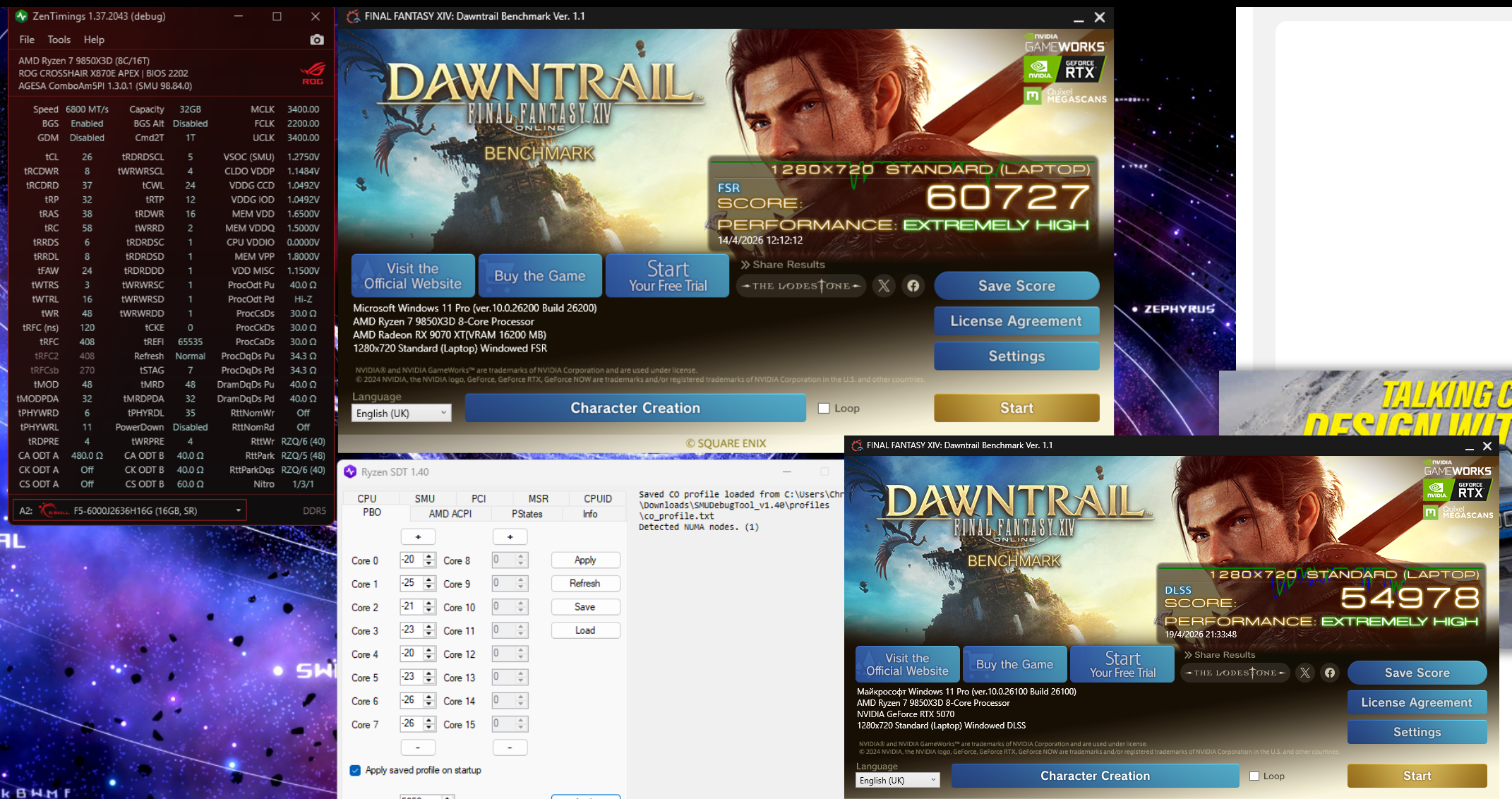
Task: Enable Loop checkbox in FSR benchmark
Action: 823,408
